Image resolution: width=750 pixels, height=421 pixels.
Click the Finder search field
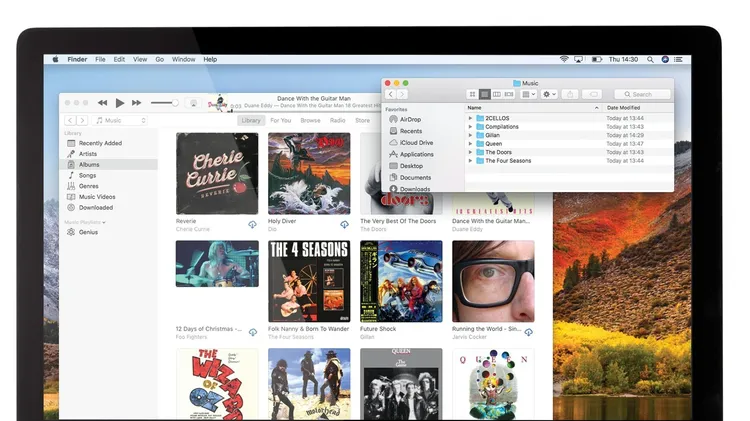[x=642, y=94]
